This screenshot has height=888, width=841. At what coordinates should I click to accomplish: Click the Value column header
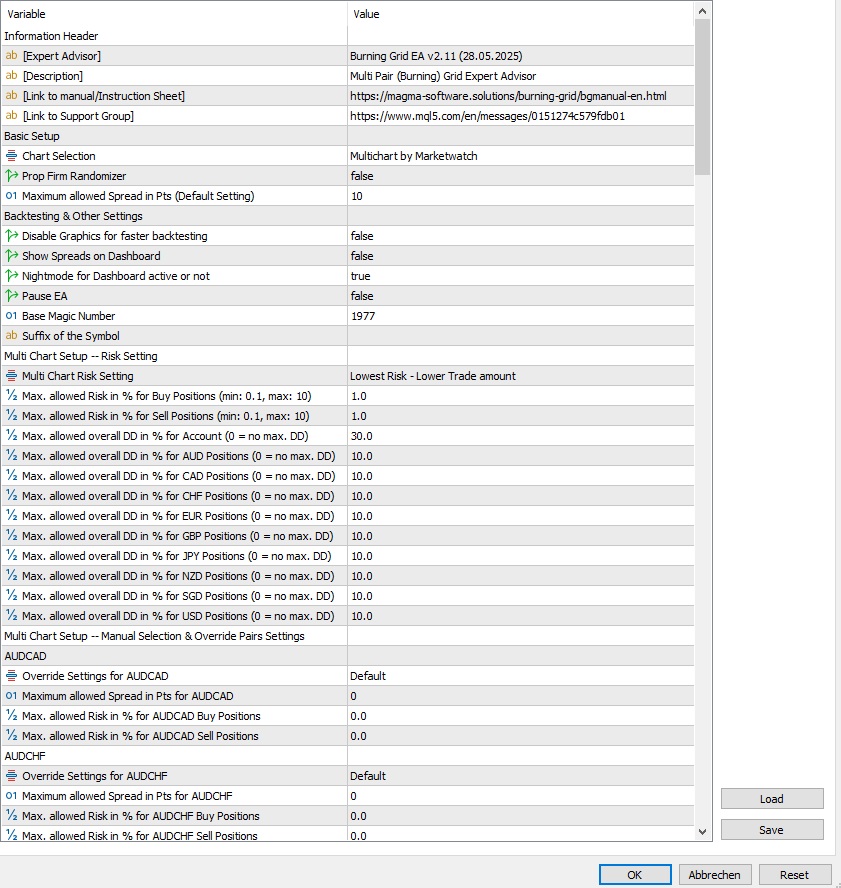pyautogui.click(x=520, y=14)
